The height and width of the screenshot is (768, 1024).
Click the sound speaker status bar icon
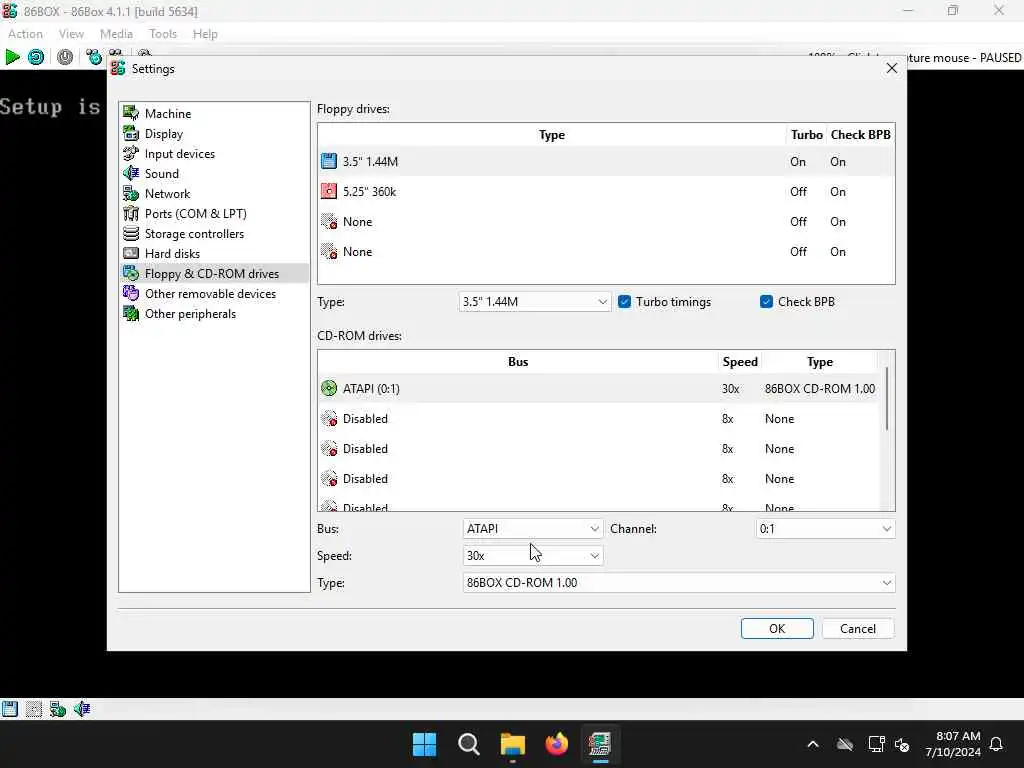point(82,709)
